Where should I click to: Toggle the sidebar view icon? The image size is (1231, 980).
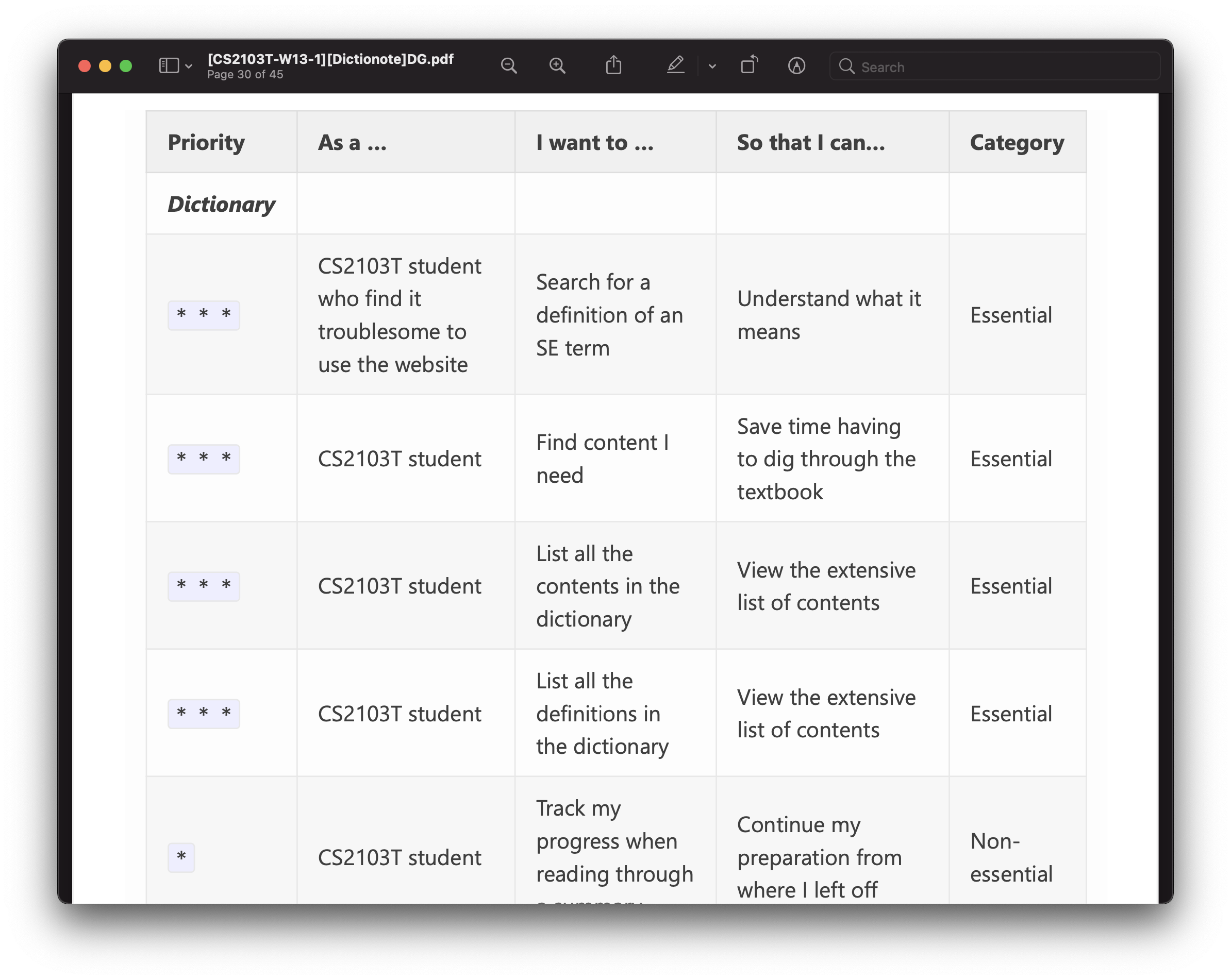coord(169,66)
